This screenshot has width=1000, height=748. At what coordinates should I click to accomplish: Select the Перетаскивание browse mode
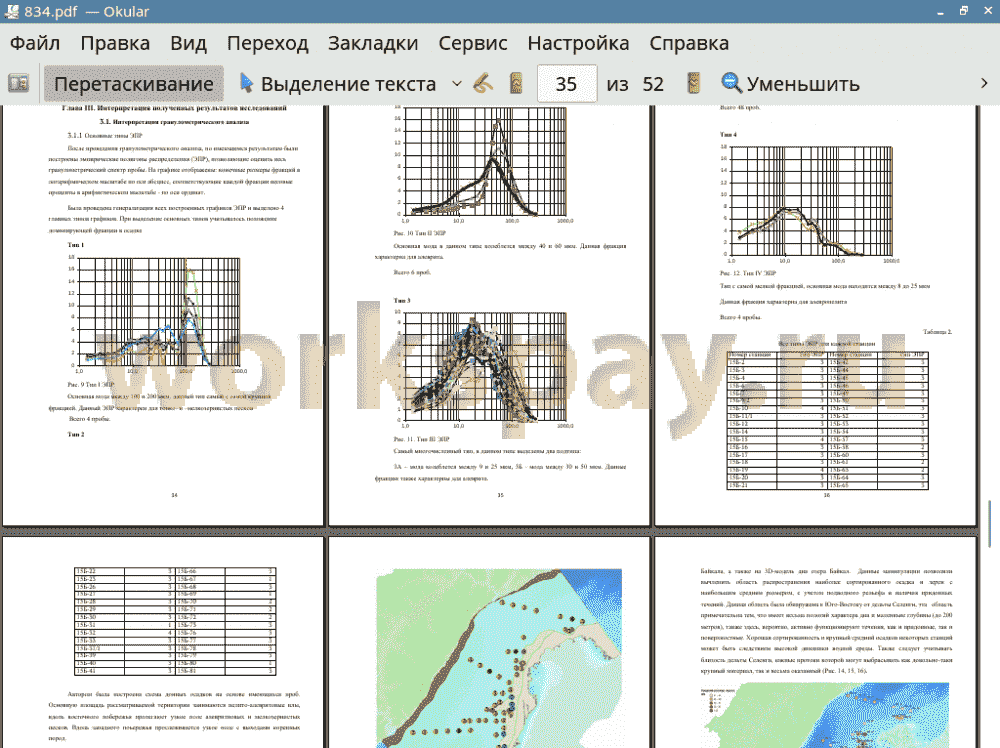click(x=133, y=84)
